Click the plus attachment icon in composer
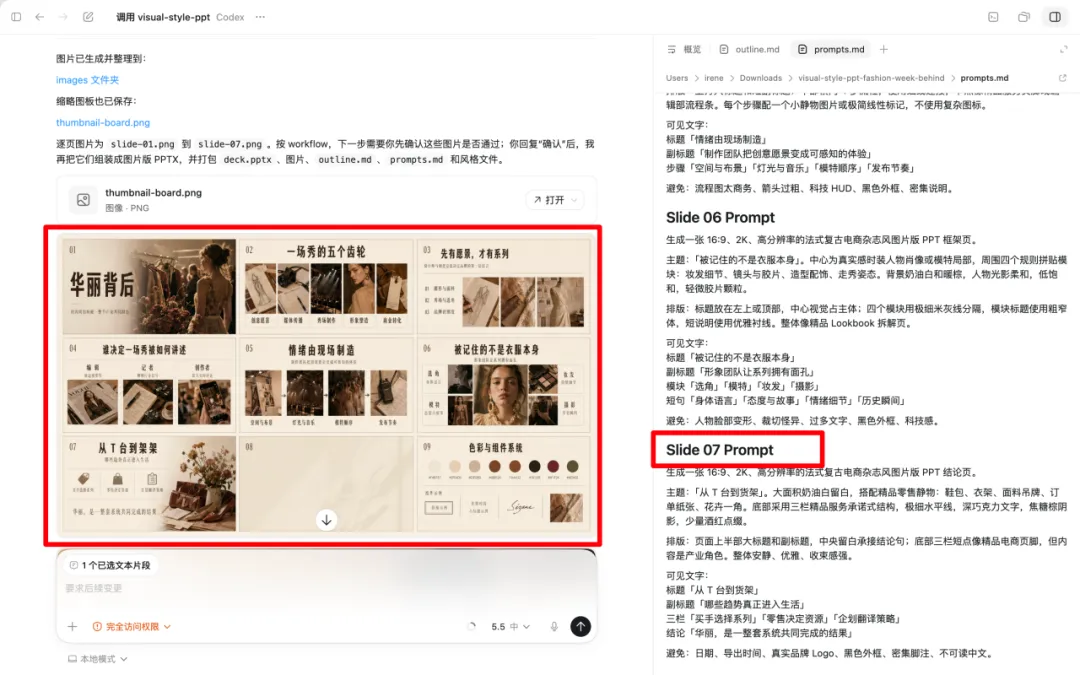Image resolution: width=1080 pixels, height=675 pixels. [72, 627]
